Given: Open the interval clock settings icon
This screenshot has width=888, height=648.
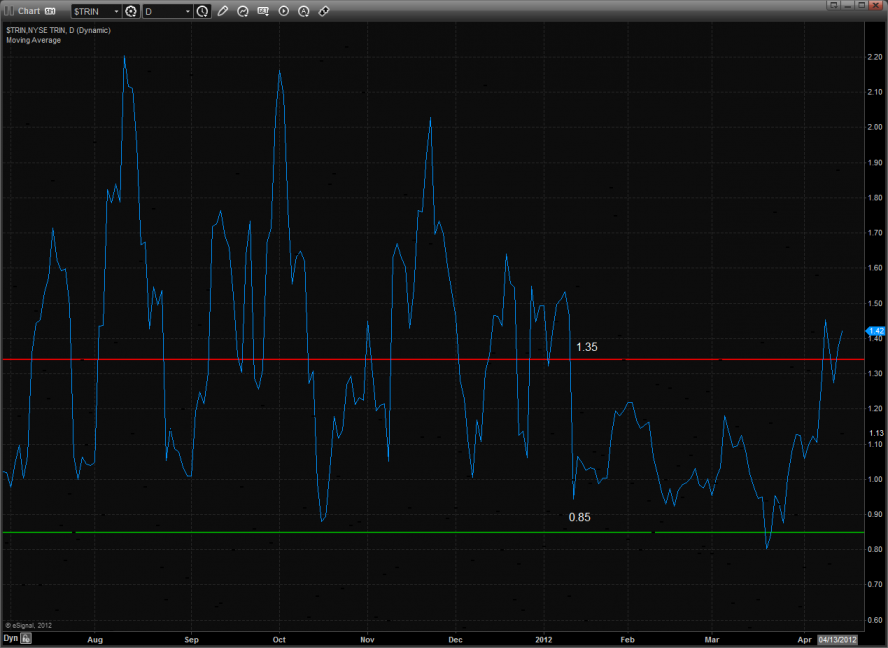Looking at the screenshot, I should 203,11.
